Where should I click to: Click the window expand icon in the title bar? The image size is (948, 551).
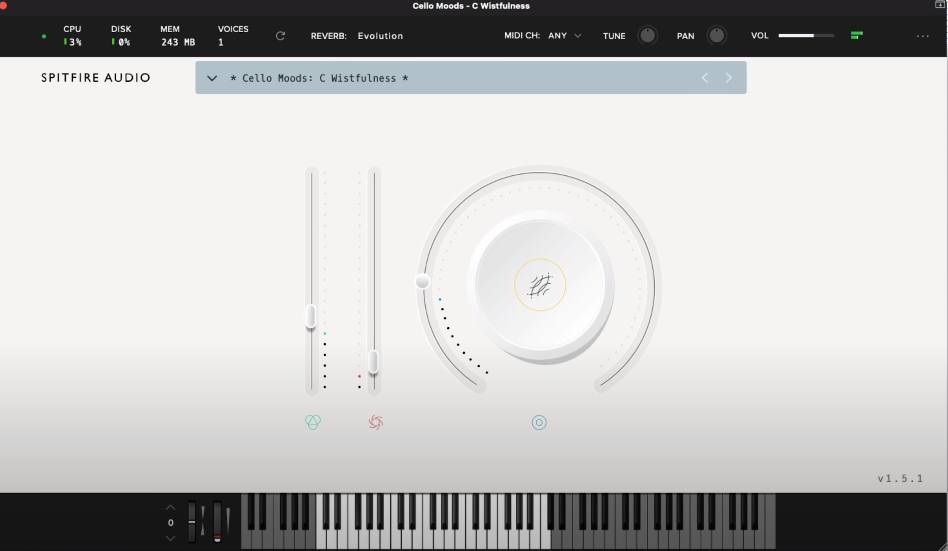pos(940,4)
